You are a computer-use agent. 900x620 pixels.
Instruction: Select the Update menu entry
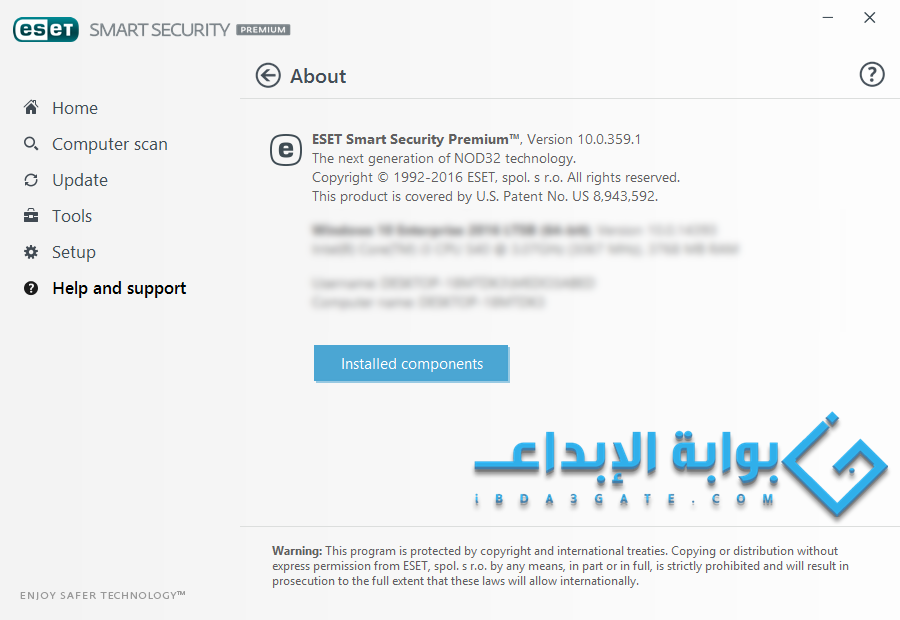(x=80, y=180)
